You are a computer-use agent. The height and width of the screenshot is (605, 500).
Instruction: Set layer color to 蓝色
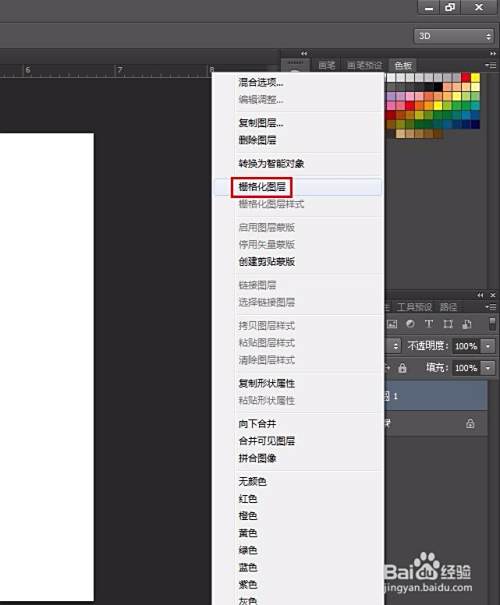[x=298, y=568]
